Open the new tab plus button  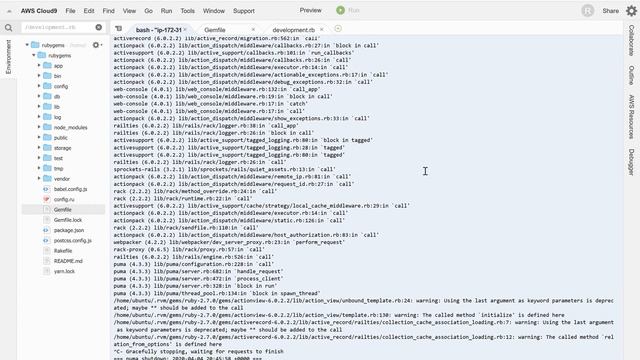point(338,29)
